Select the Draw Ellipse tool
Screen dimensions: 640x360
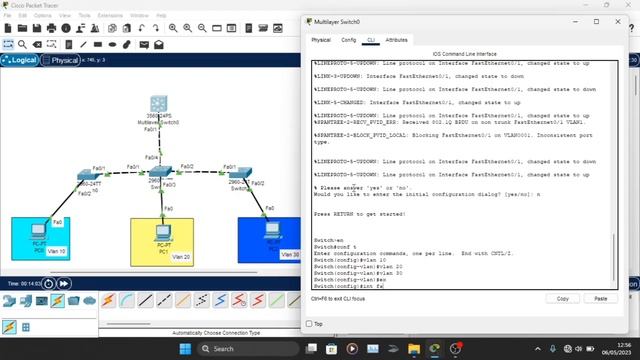click(x=112, y=44)
